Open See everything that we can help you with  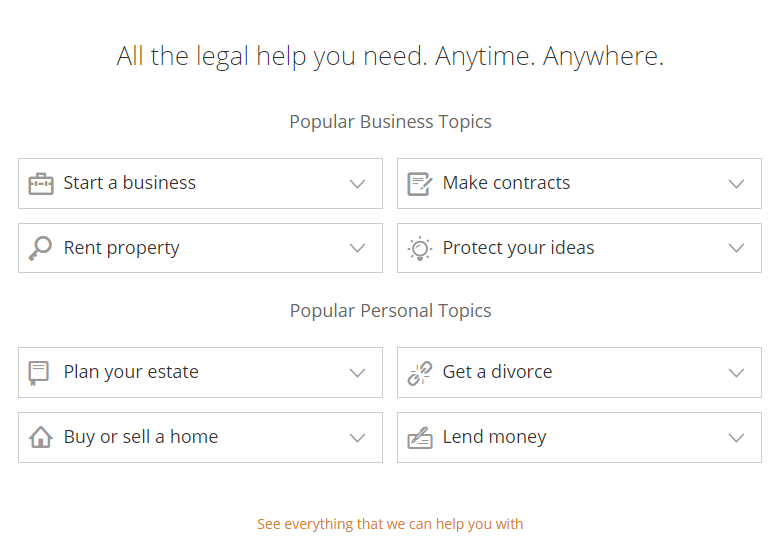[390, 524]
